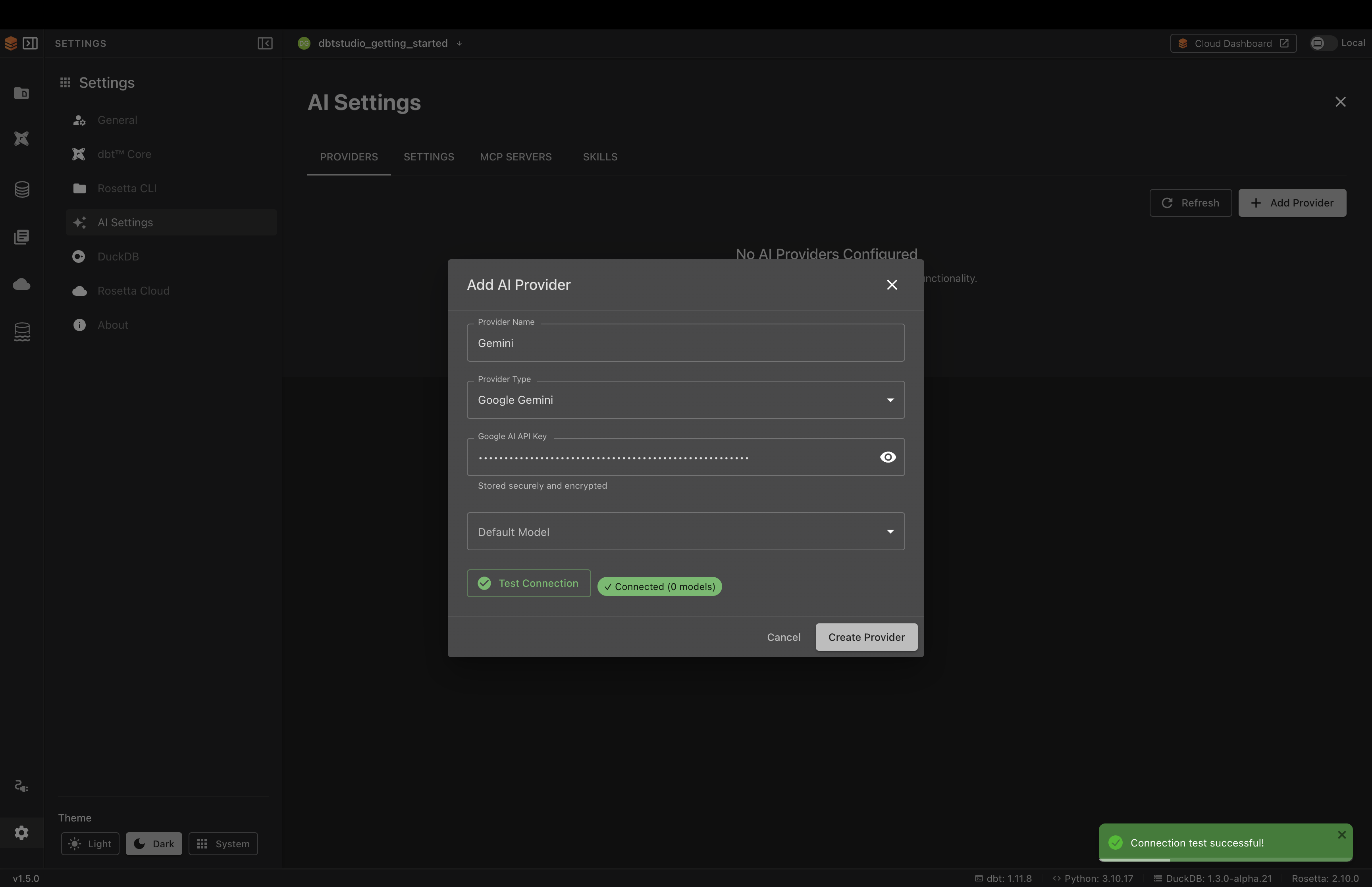The height and width of the screenshot is (887, 1372).
Task: Click the Create Provider button
Action: click(866, 637)
